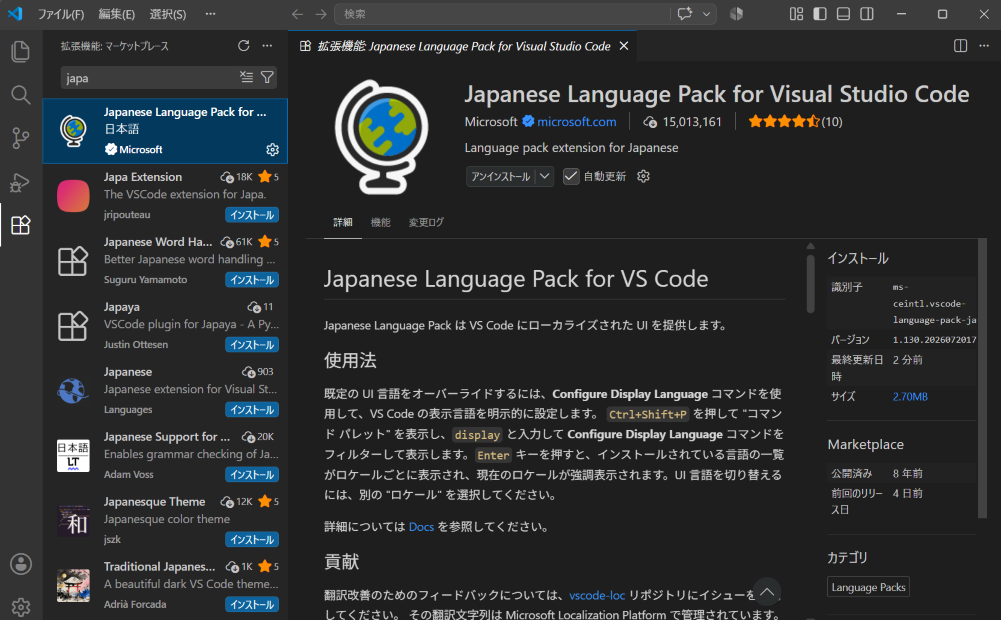Screen dimensions: 1001x620
Task: Open the ファイル(F) menu
Action: pyautogui.click(x=61, y=14)
